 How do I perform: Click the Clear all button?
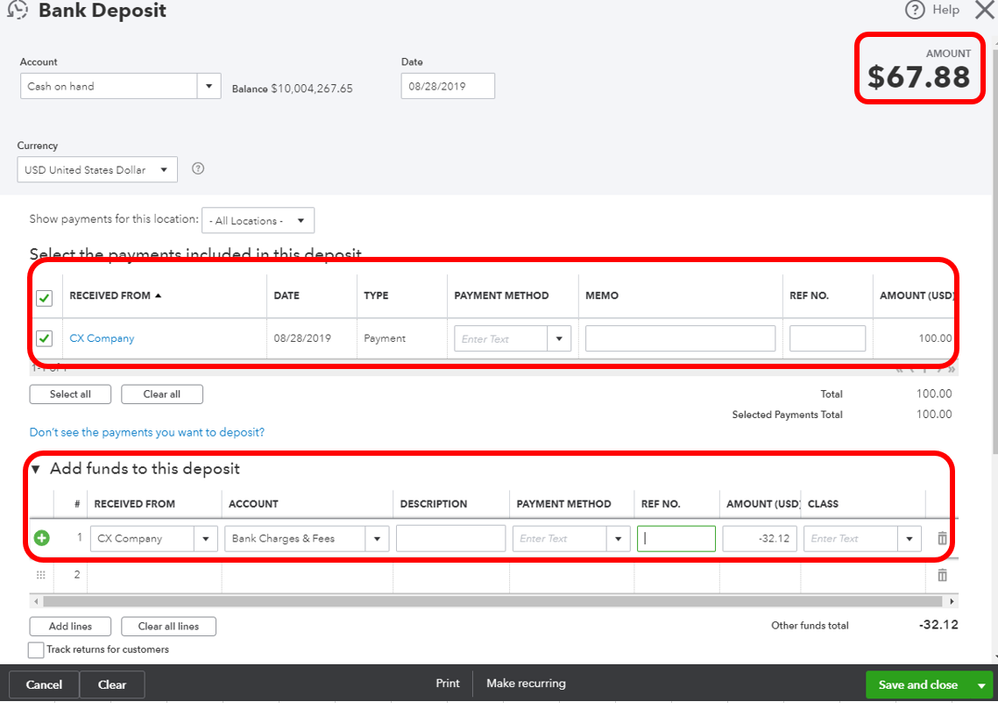[162, 394]
